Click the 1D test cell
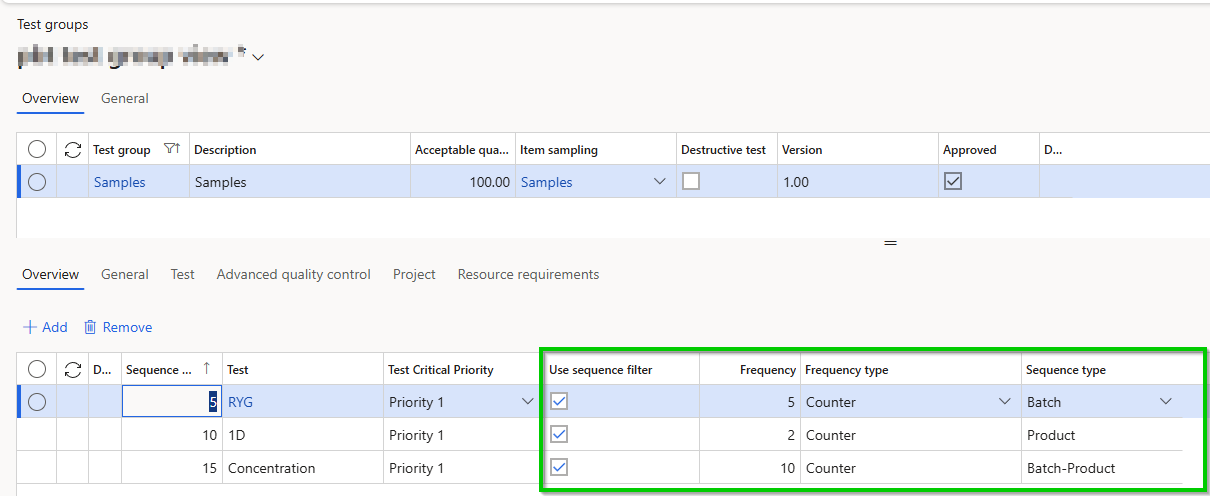 click(303, 435)
